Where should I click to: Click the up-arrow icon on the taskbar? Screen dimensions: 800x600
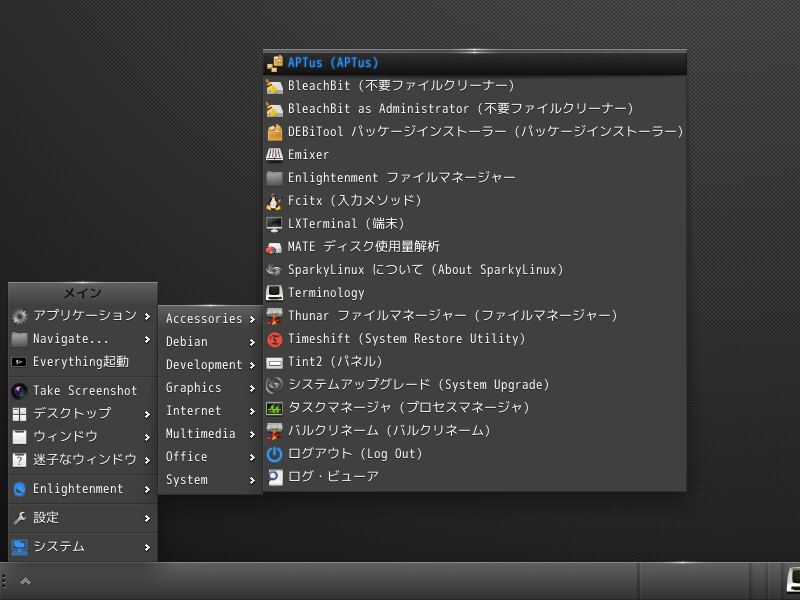click(25, 581)
